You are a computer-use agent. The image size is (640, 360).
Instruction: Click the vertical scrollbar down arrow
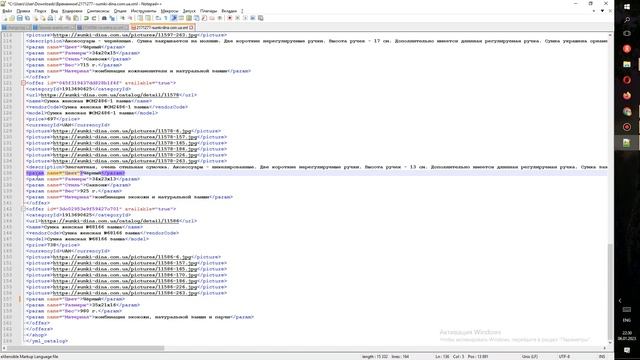(610, 342)
